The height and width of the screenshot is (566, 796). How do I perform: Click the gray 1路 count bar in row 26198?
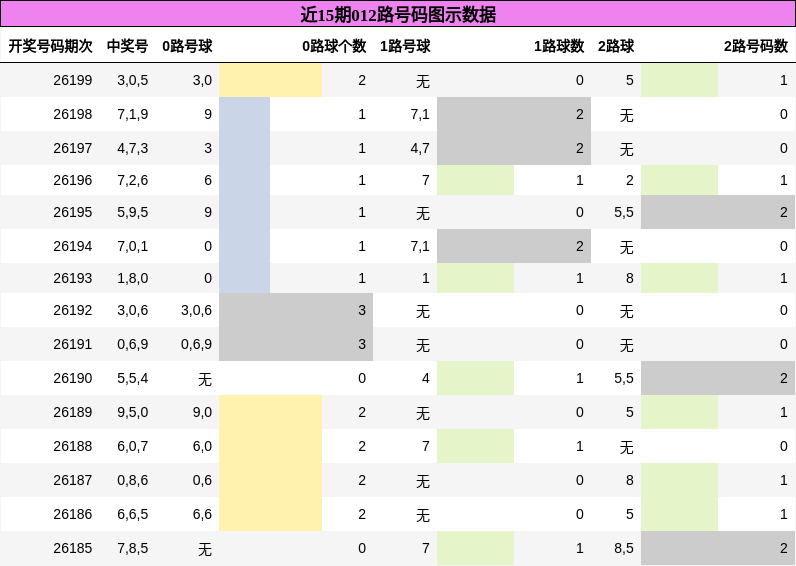pyautogui.click(x=514, y=114)
